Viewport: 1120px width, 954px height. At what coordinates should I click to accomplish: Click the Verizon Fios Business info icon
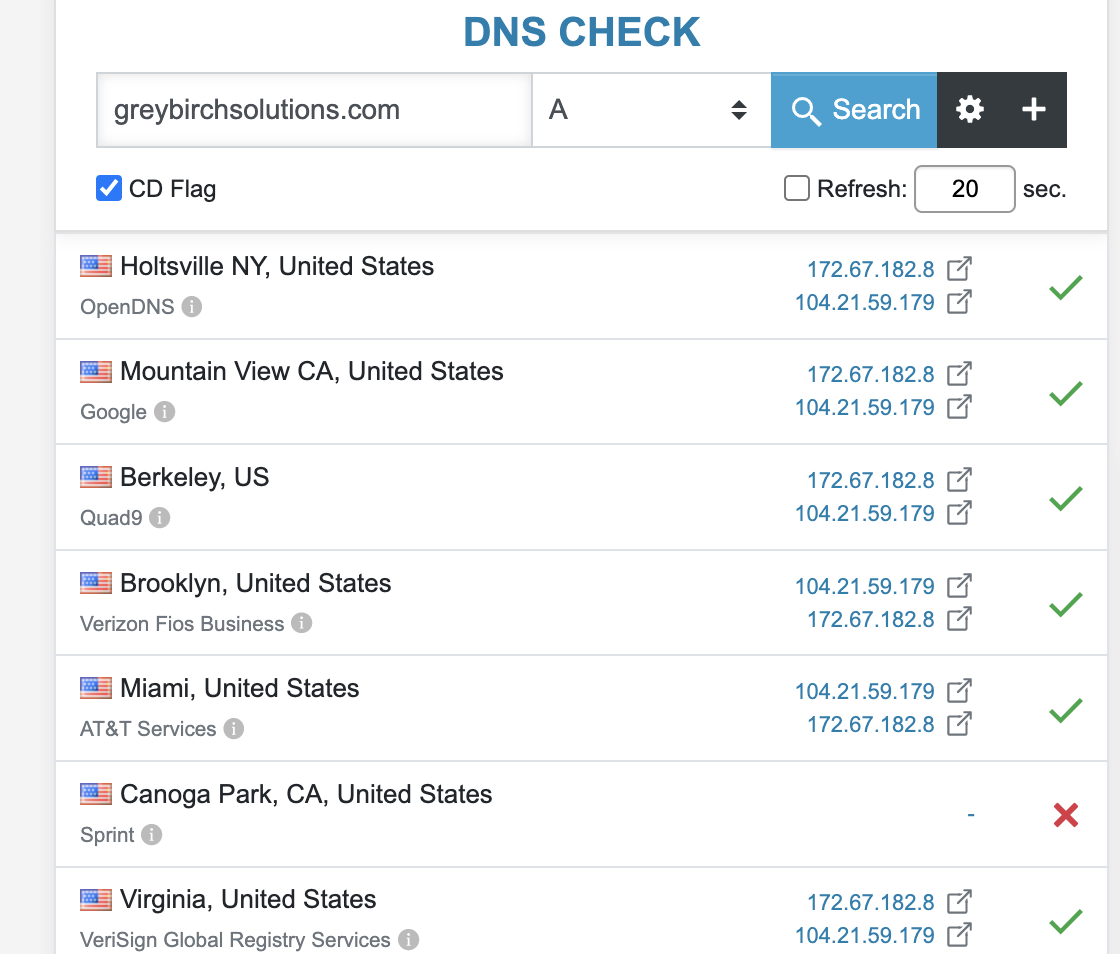pyautogui.click(x=302, y=623)
